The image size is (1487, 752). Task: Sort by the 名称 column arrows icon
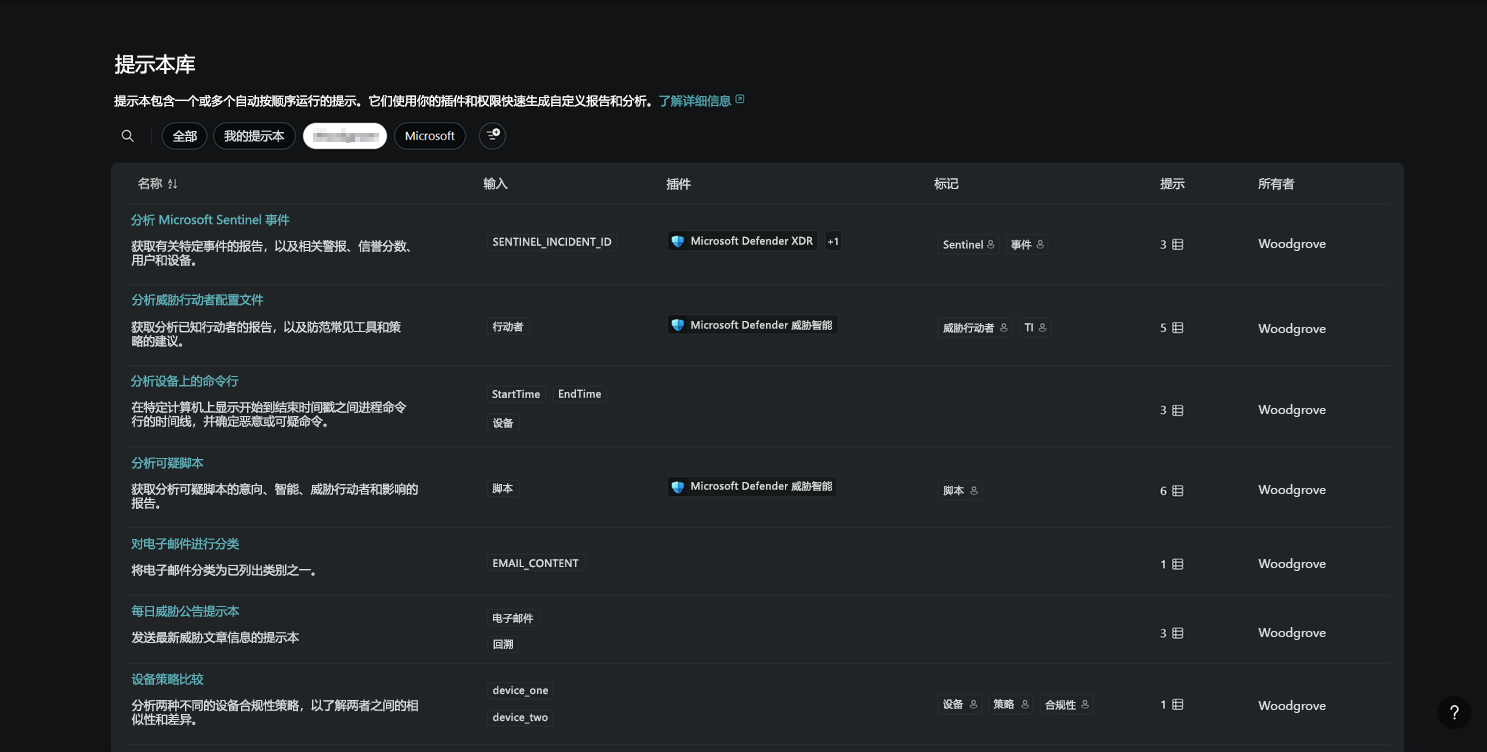173,184
